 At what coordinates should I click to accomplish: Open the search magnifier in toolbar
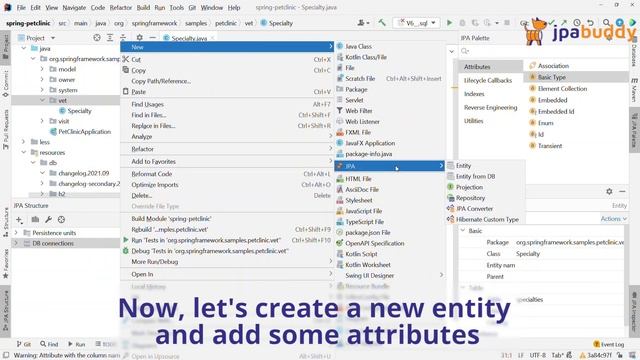coord(607,23)
